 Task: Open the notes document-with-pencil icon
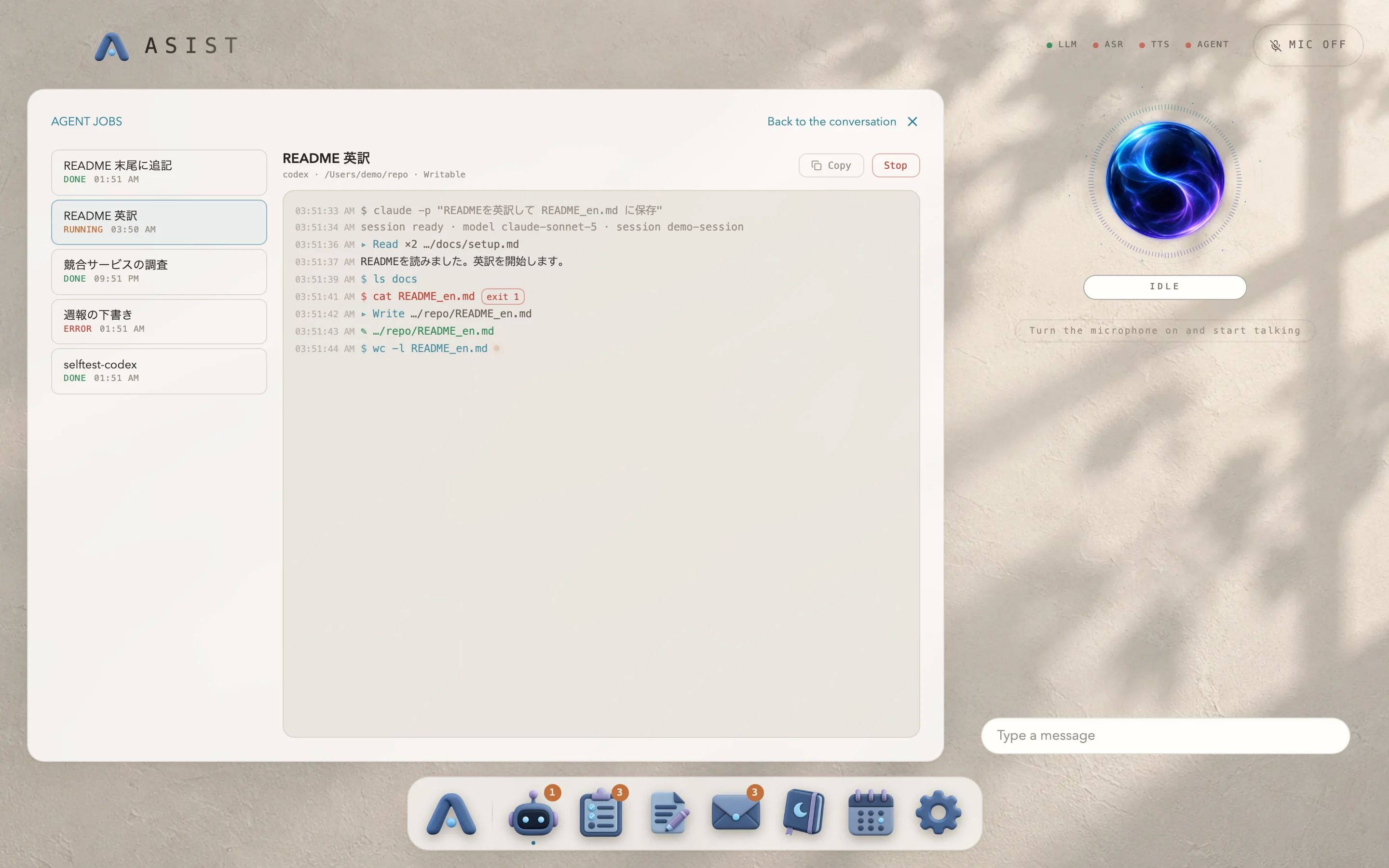click(668, 813)
